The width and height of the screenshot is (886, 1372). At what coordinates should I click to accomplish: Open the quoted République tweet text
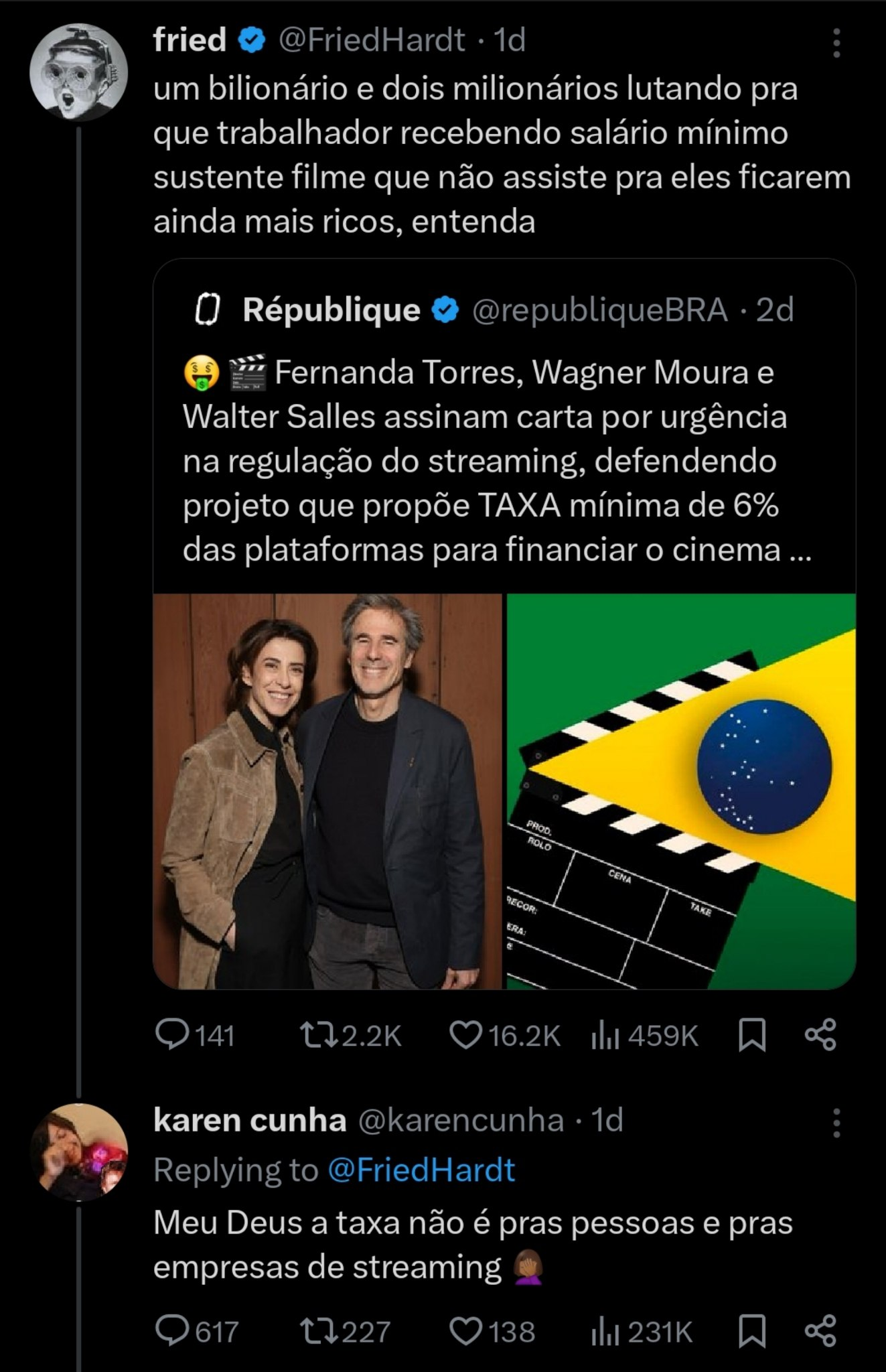point(496,461)
